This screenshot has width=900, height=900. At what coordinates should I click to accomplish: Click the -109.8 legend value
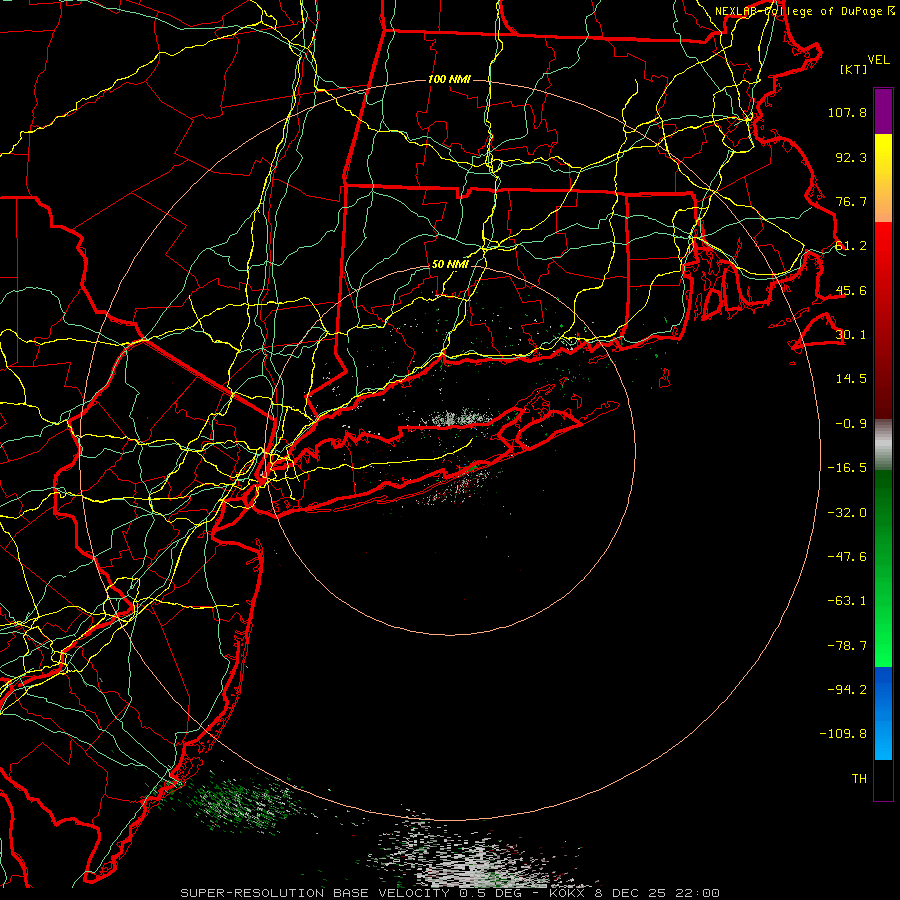point(843,734)
